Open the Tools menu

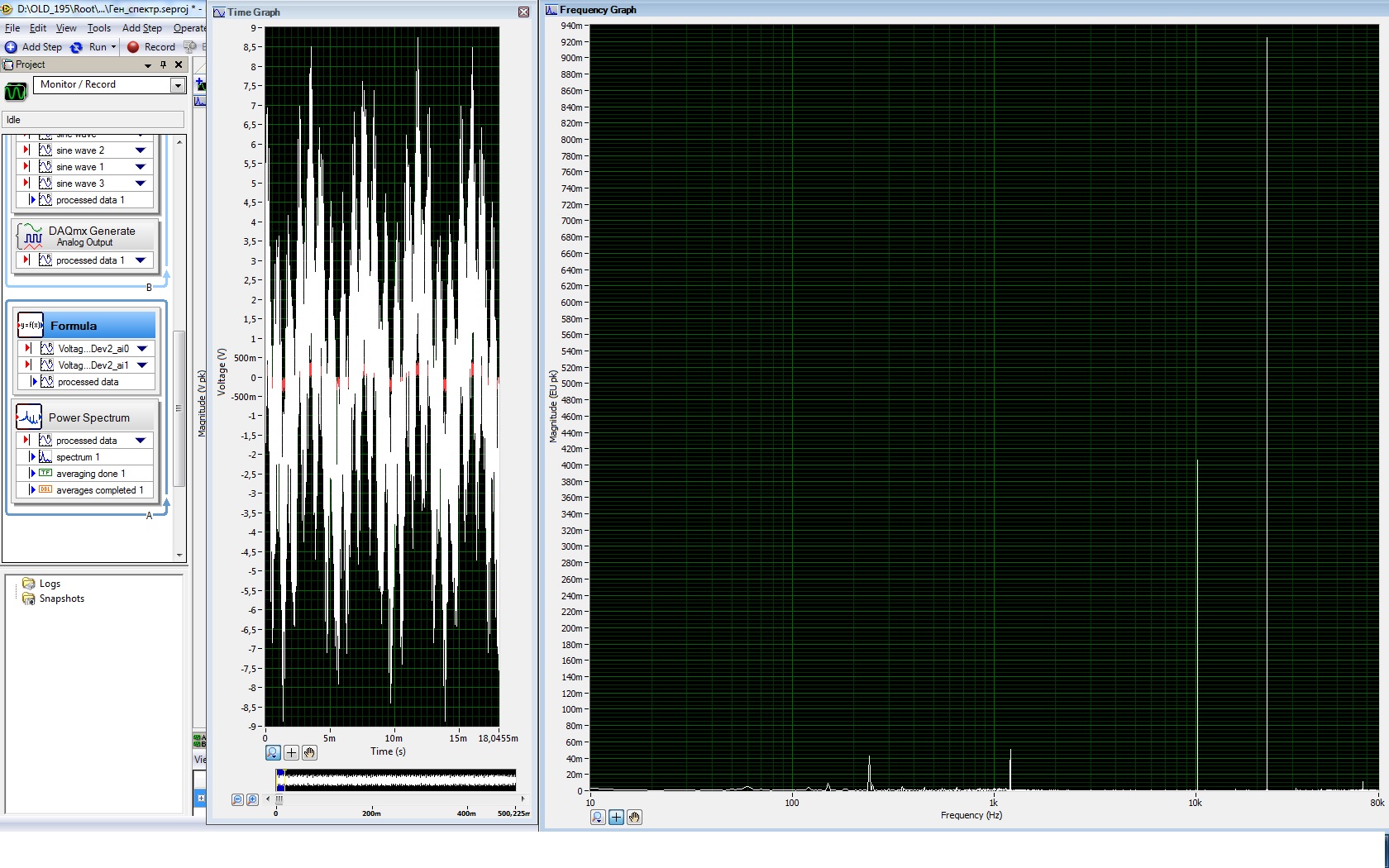click(99, 28)
